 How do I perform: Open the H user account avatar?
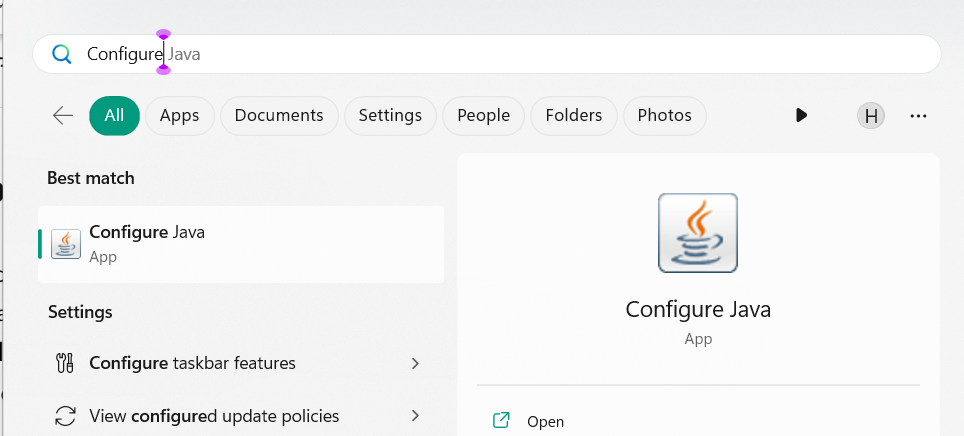click(x=871, y=115)
